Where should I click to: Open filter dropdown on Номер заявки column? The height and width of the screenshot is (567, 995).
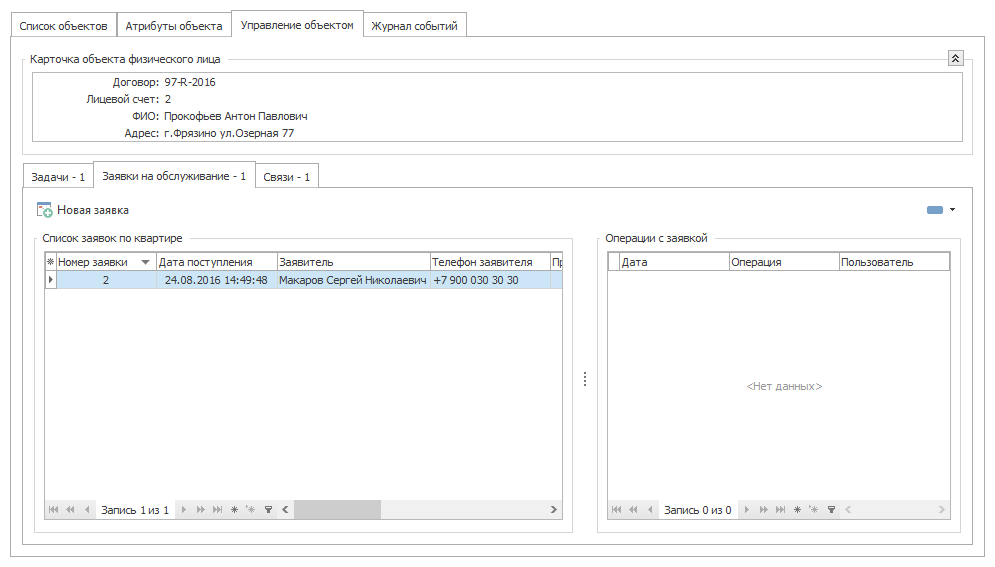click(x=145, y=262)
